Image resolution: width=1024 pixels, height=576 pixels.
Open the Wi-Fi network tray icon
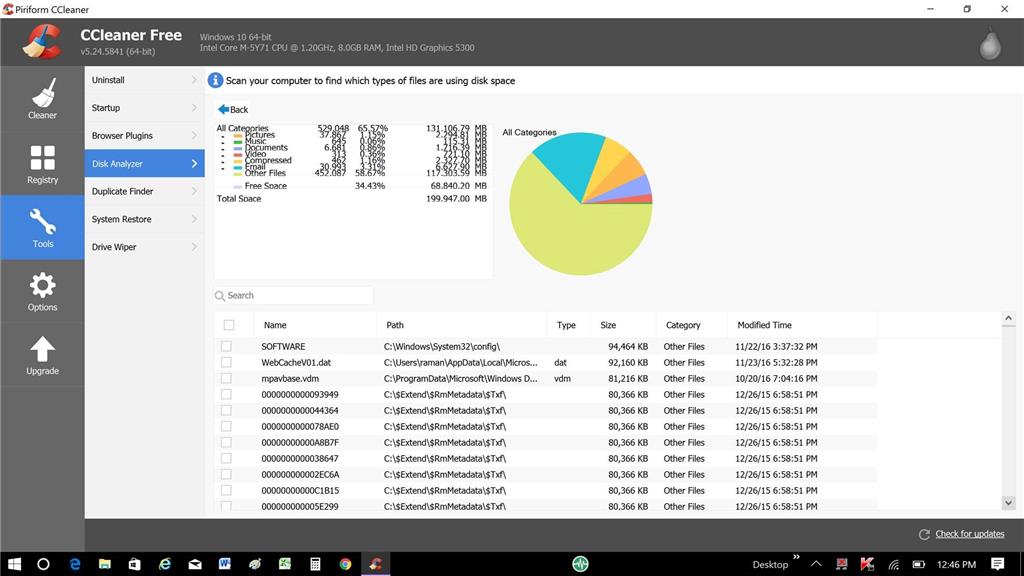893,564
